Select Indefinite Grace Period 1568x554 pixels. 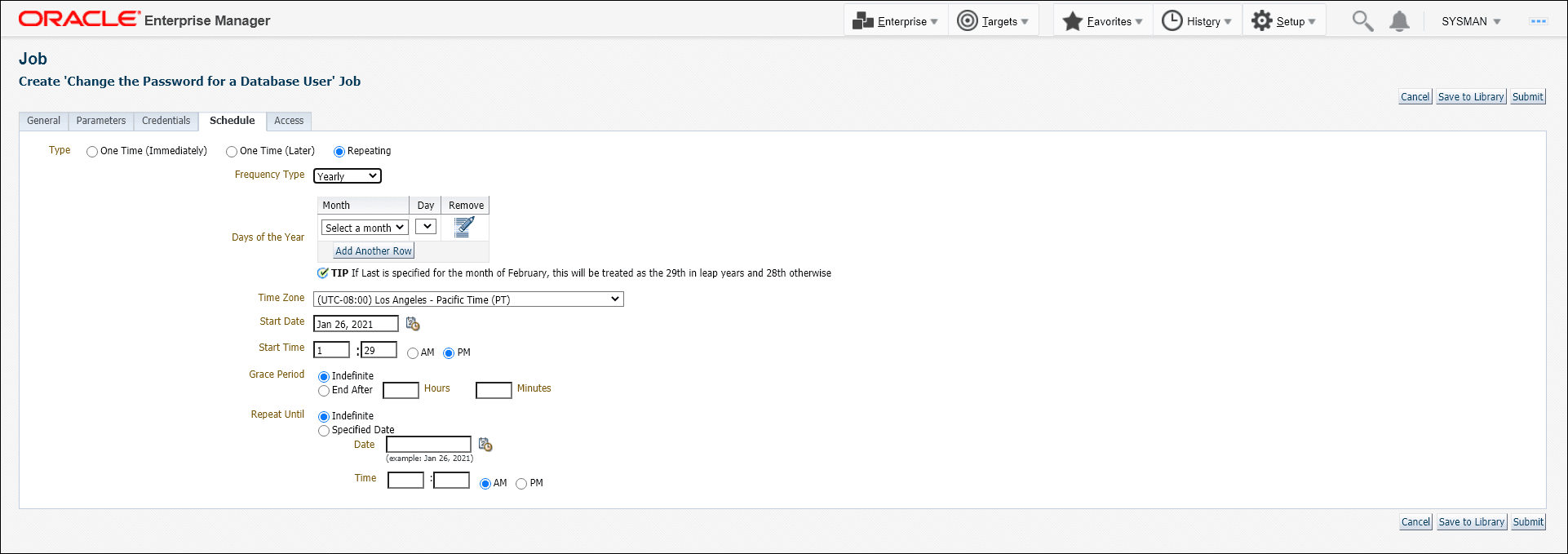(x=324, y=377)
